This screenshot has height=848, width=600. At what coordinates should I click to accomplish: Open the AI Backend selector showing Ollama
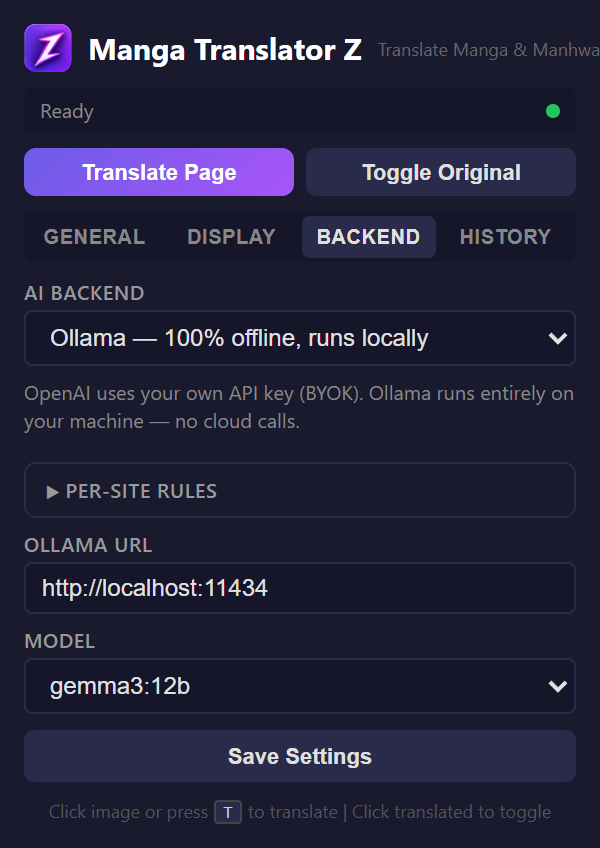tap(300, 339)
